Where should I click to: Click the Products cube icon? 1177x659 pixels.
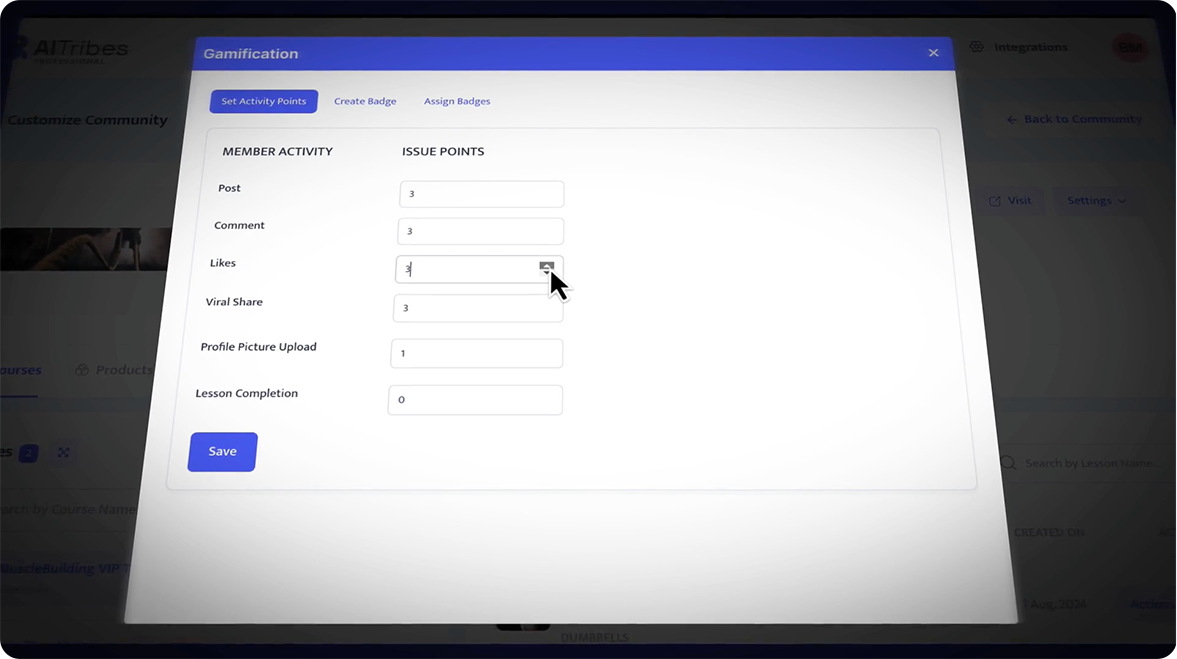(83, 370)
